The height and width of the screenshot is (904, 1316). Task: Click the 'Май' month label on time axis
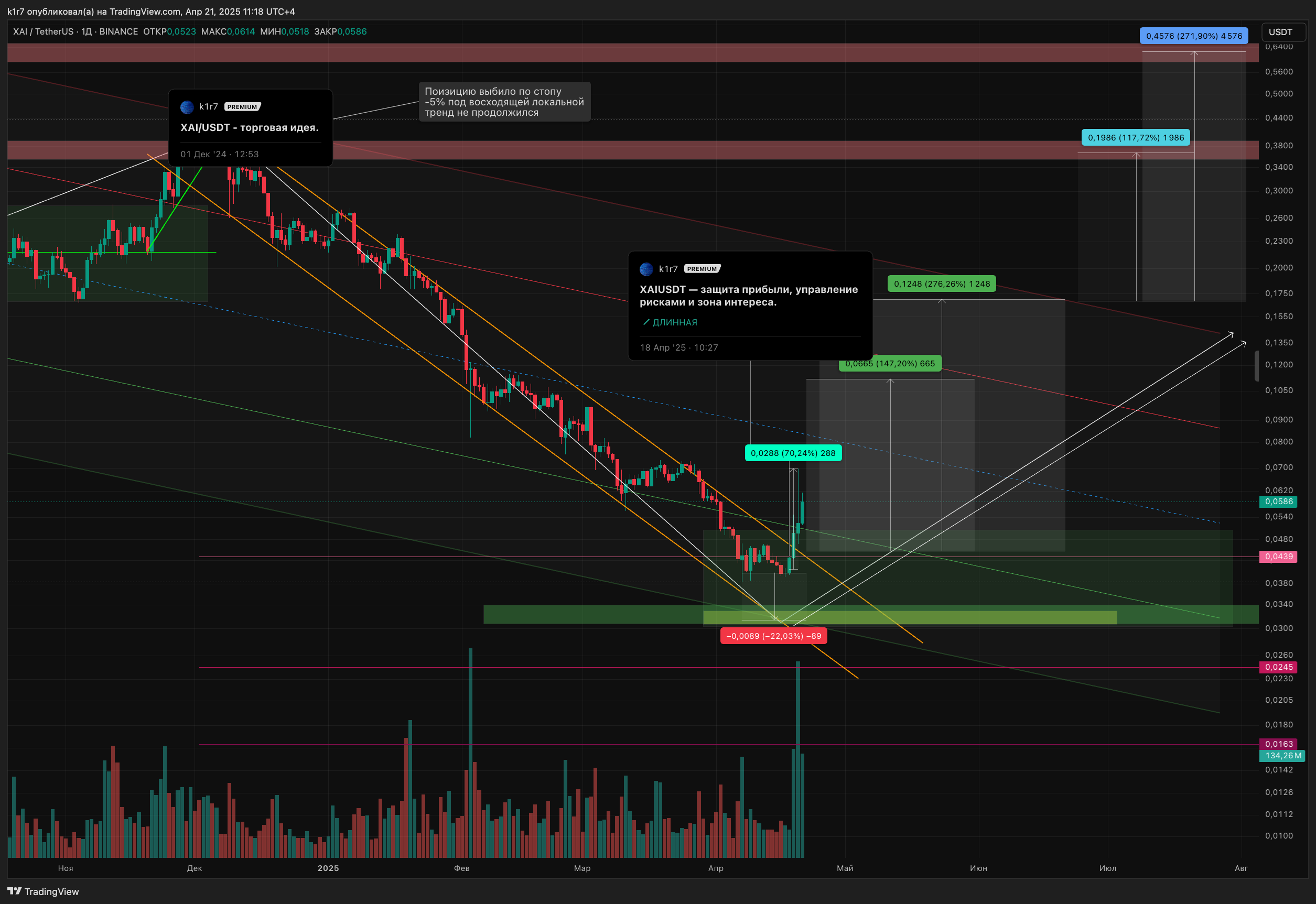tap(845, 868)
